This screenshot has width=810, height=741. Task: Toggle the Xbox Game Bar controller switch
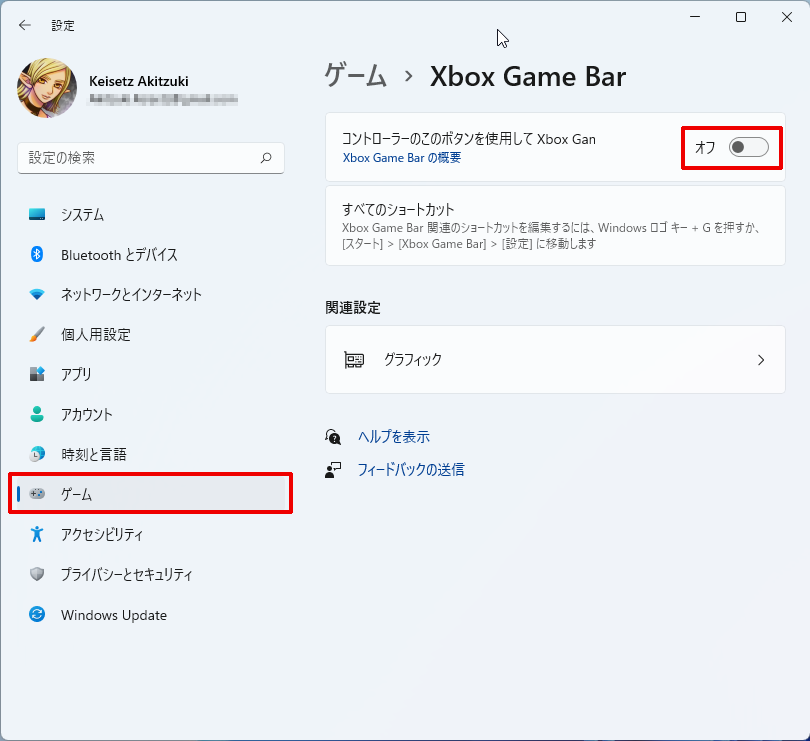coord(749,147)
